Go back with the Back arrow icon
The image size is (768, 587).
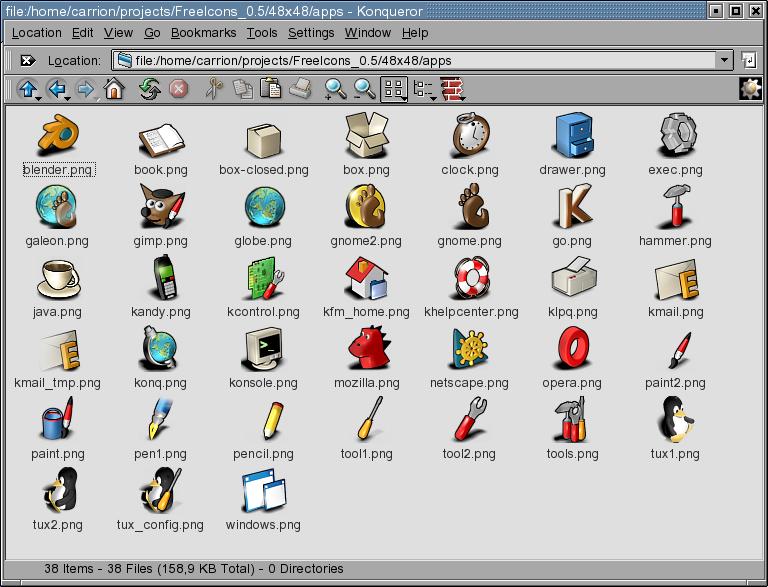coord(56,89)
